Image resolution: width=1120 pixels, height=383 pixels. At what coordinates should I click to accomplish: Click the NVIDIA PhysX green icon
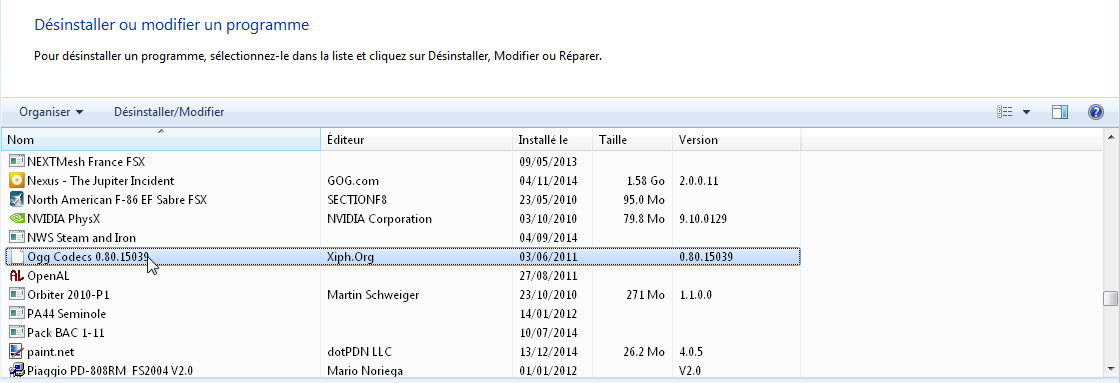pos(16,219)
